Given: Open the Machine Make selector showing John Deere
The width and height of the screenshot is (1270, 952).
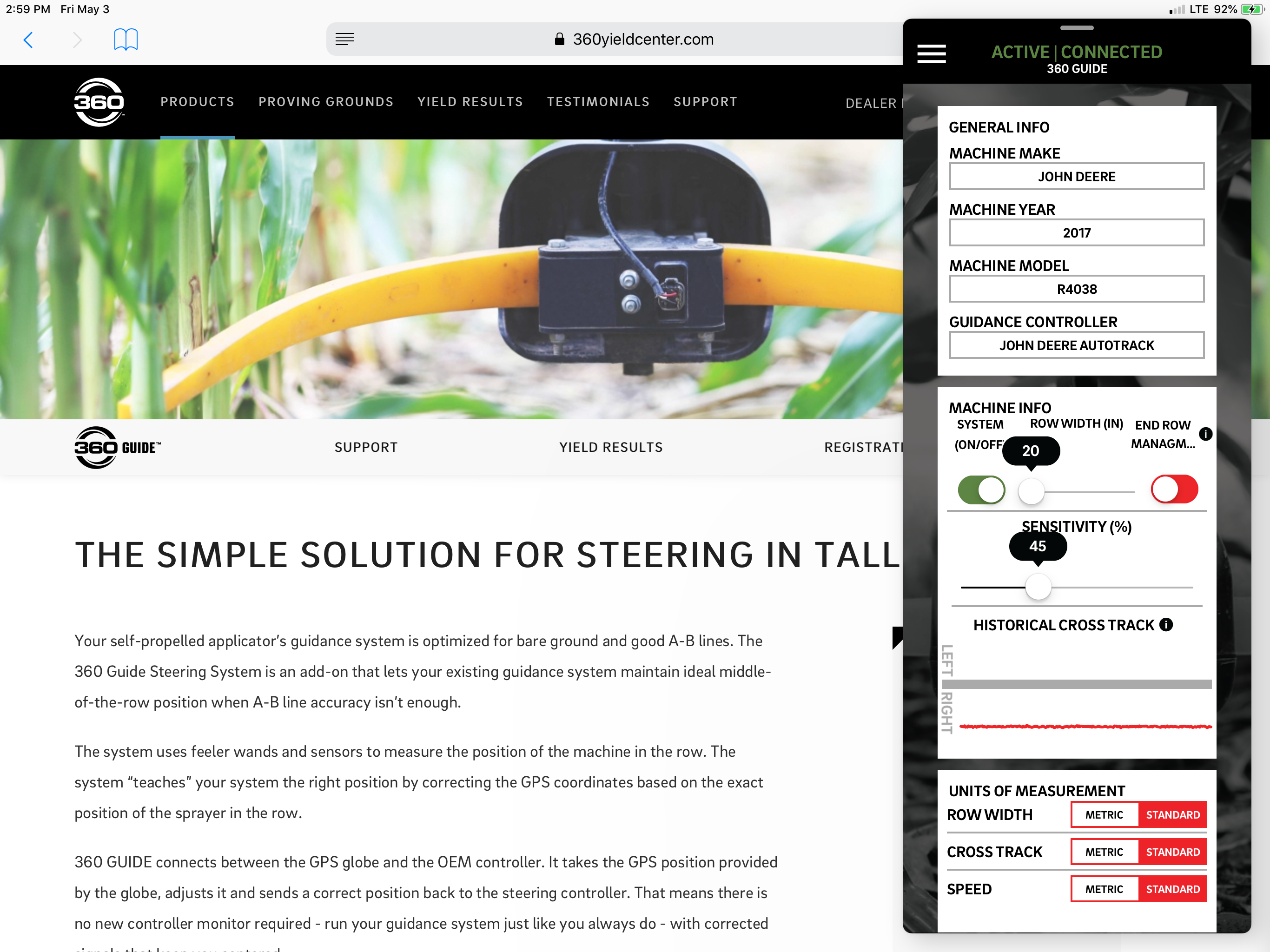Looking at the screenshot, I should 1077,176.
